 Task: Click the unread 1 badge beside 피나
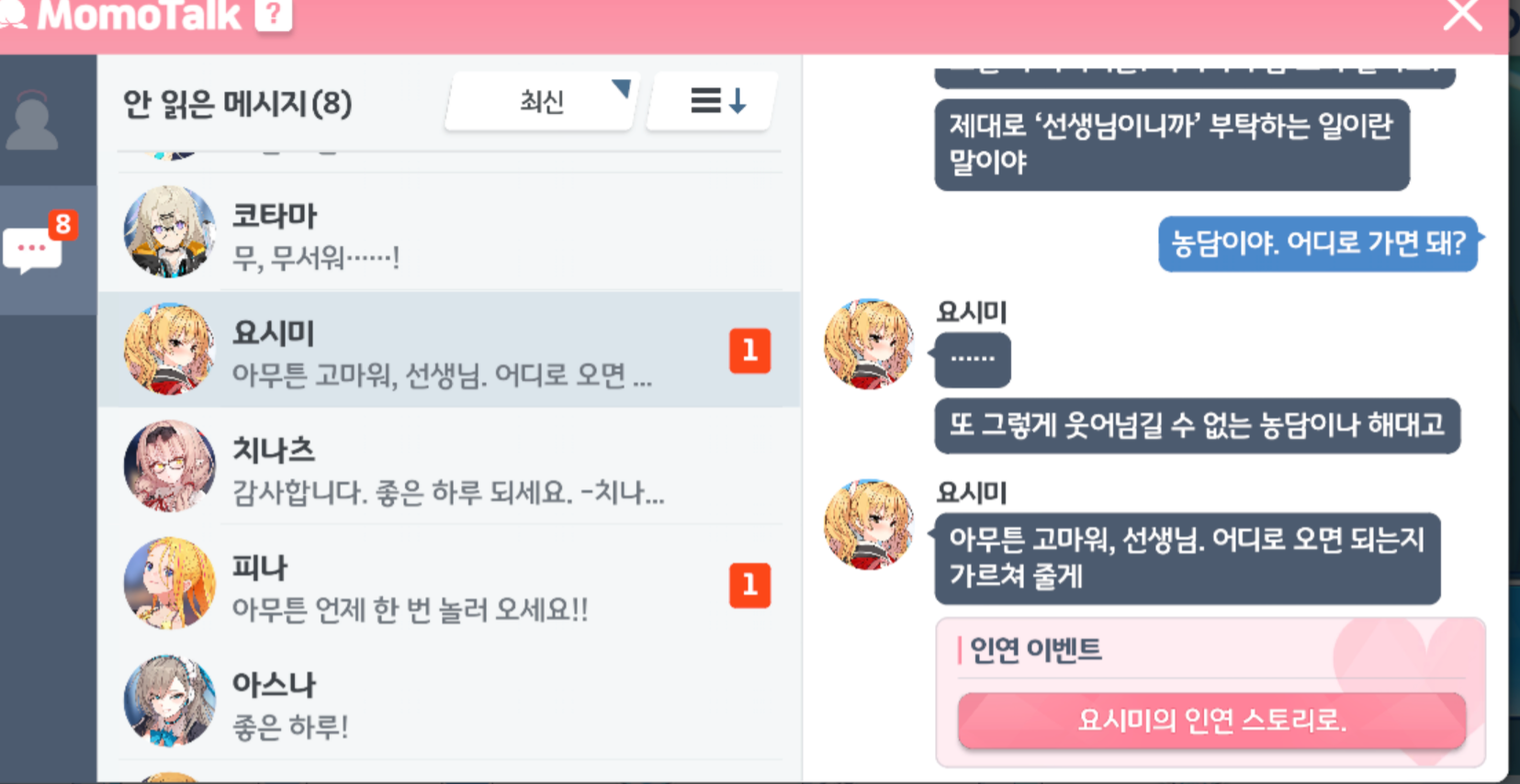tap(749, 586)
